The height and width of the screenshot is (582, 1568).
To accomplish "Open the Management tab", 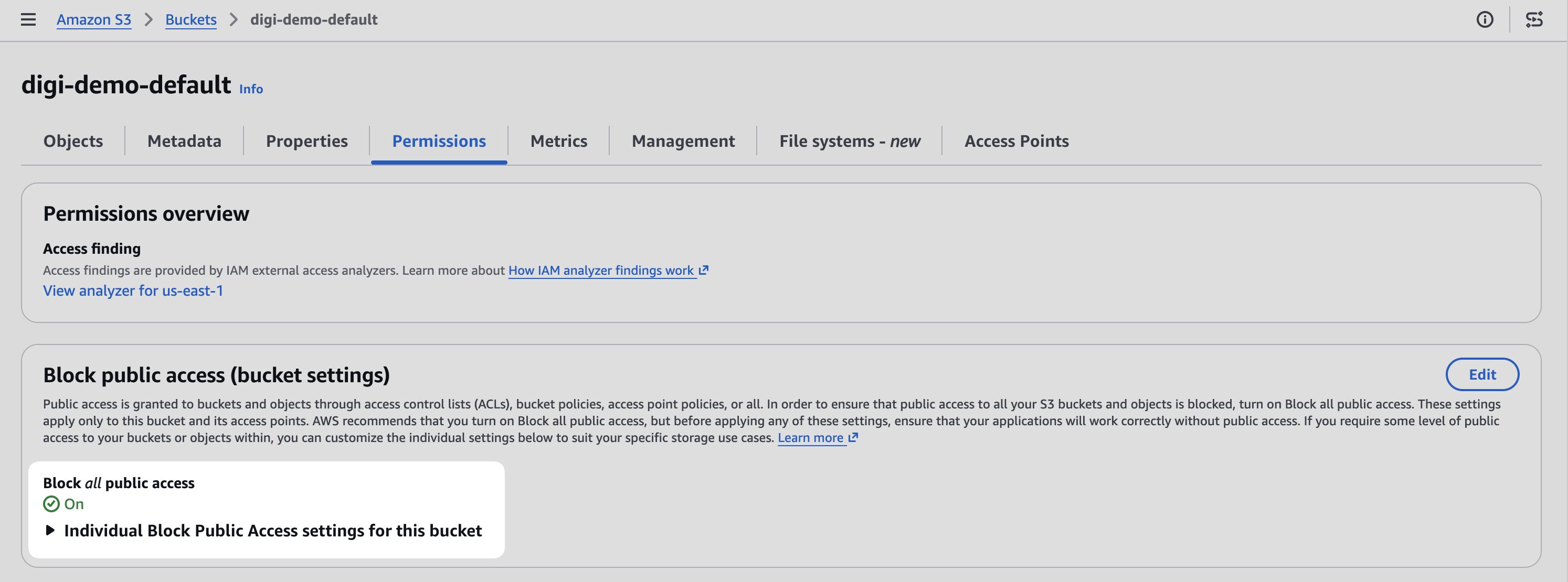I will tap(683, 141).
